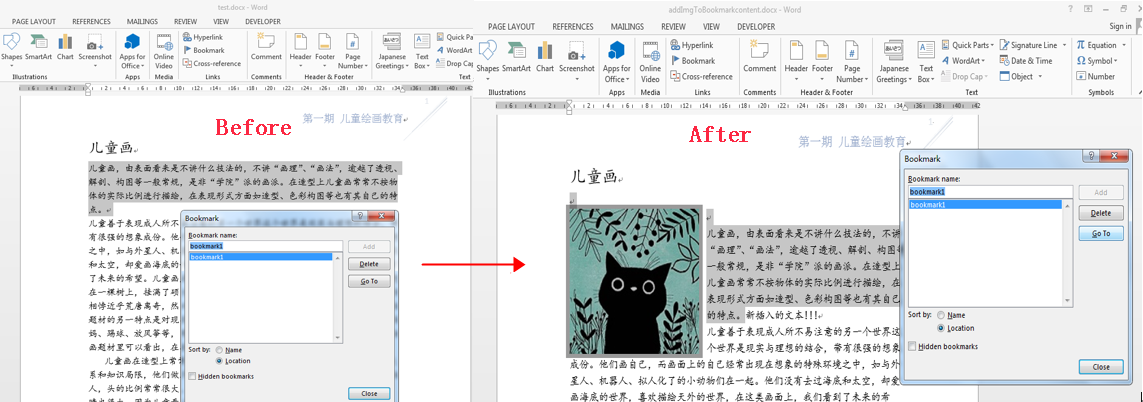Click Delete in right Bookmark dialog
Image resolution: width=1143 pixels, height=402 pixels.
pos(1101,213)
